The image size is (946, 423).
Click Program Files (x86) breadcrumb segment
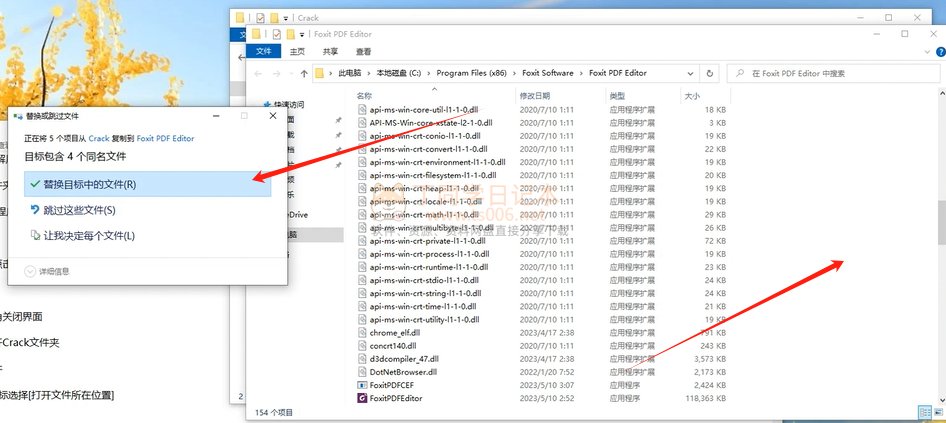click(x=471, y=73)
